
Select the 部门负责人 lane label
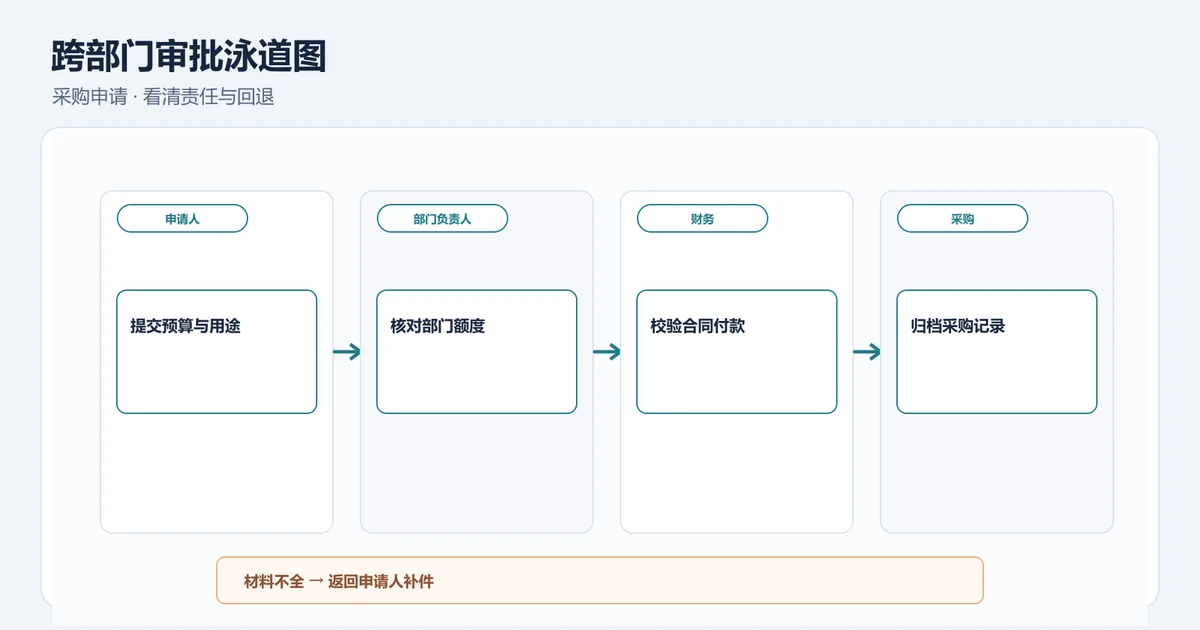442,218
